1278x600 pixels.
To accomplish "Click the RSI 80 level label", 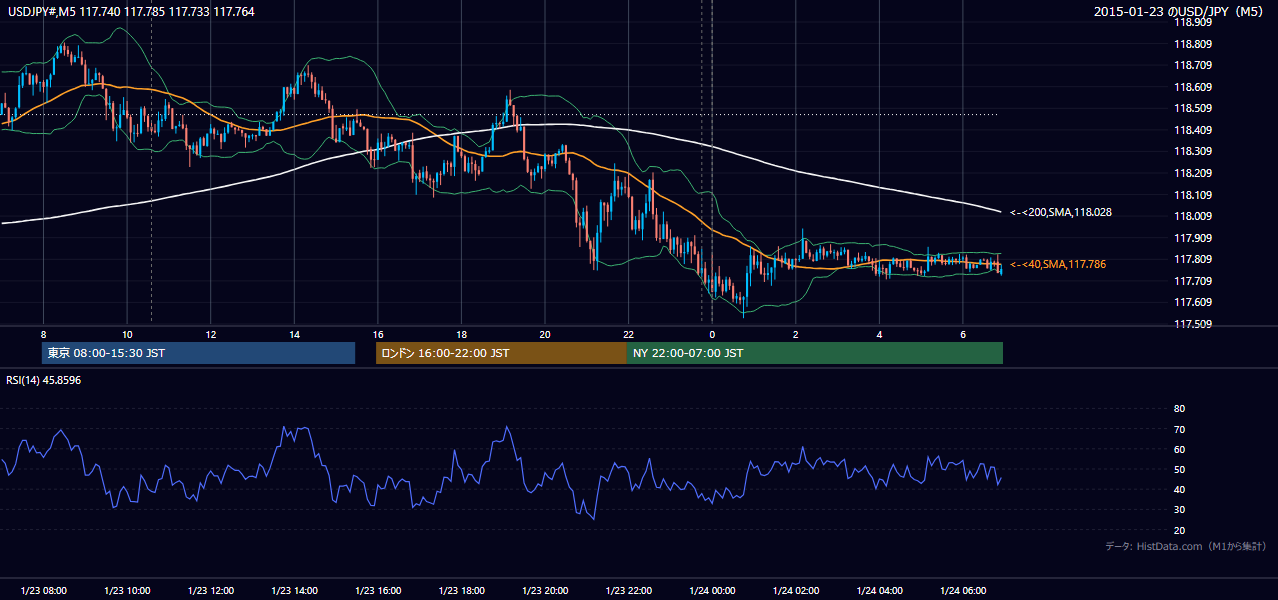I will (x=1179, y=409).
